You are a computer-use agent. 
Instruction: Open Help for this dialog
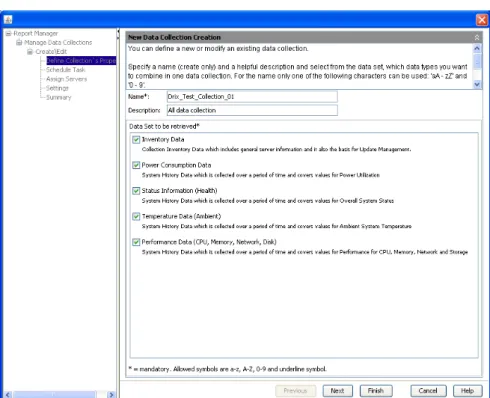pos(467,391)
